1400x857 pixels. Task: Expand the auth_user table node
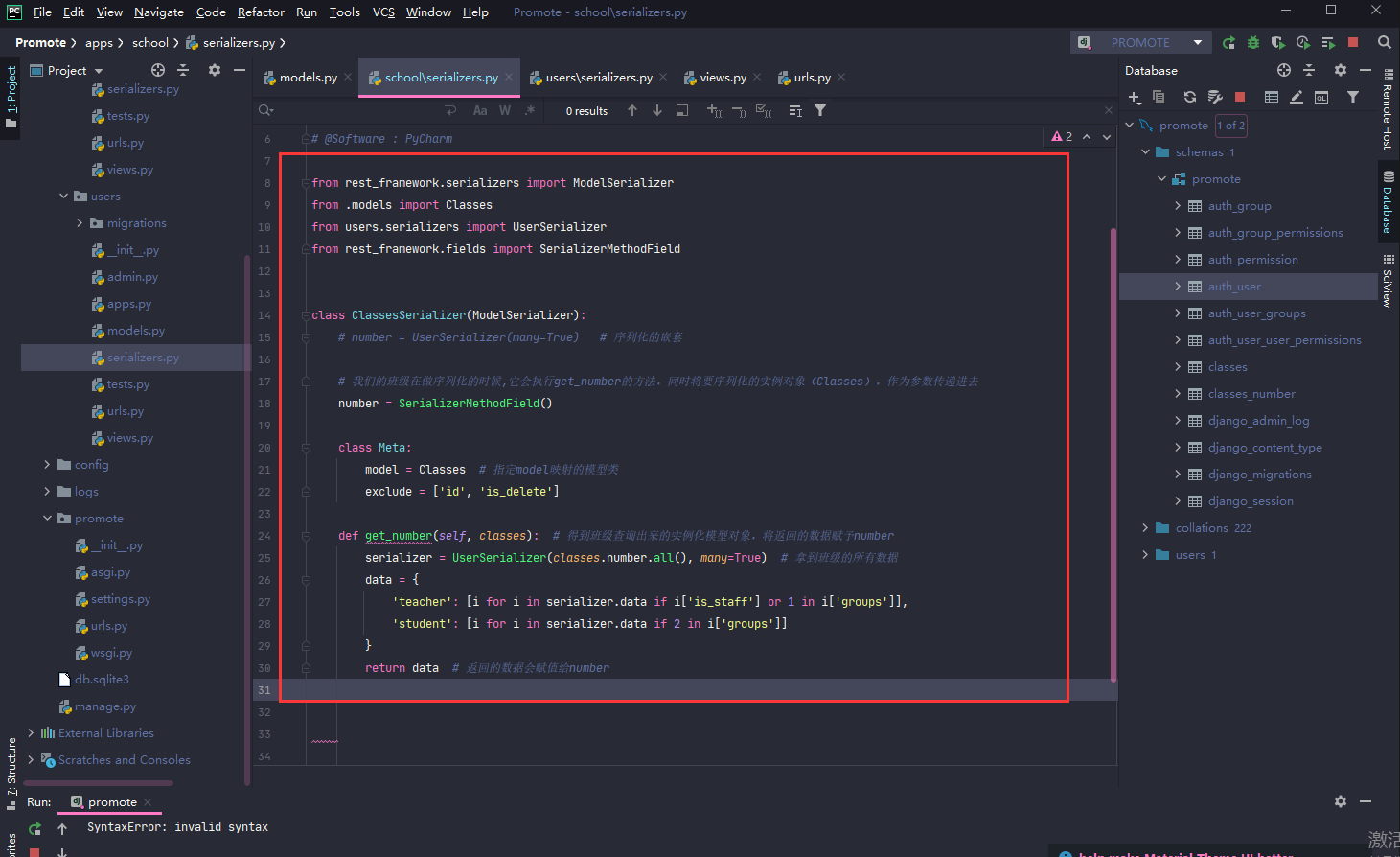[1178, 286]
